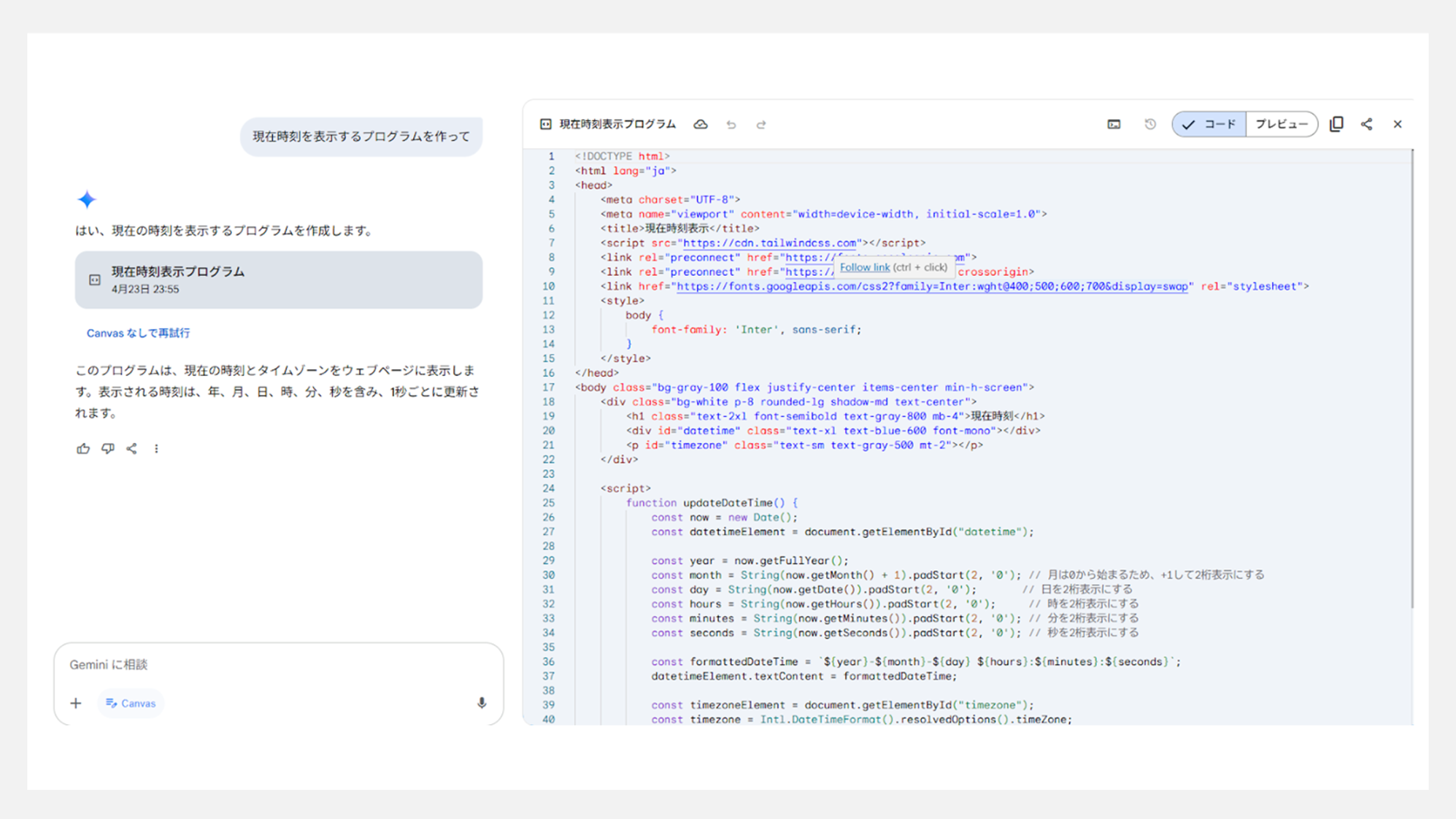Click the const year = now.getFullYear() line

750,561
